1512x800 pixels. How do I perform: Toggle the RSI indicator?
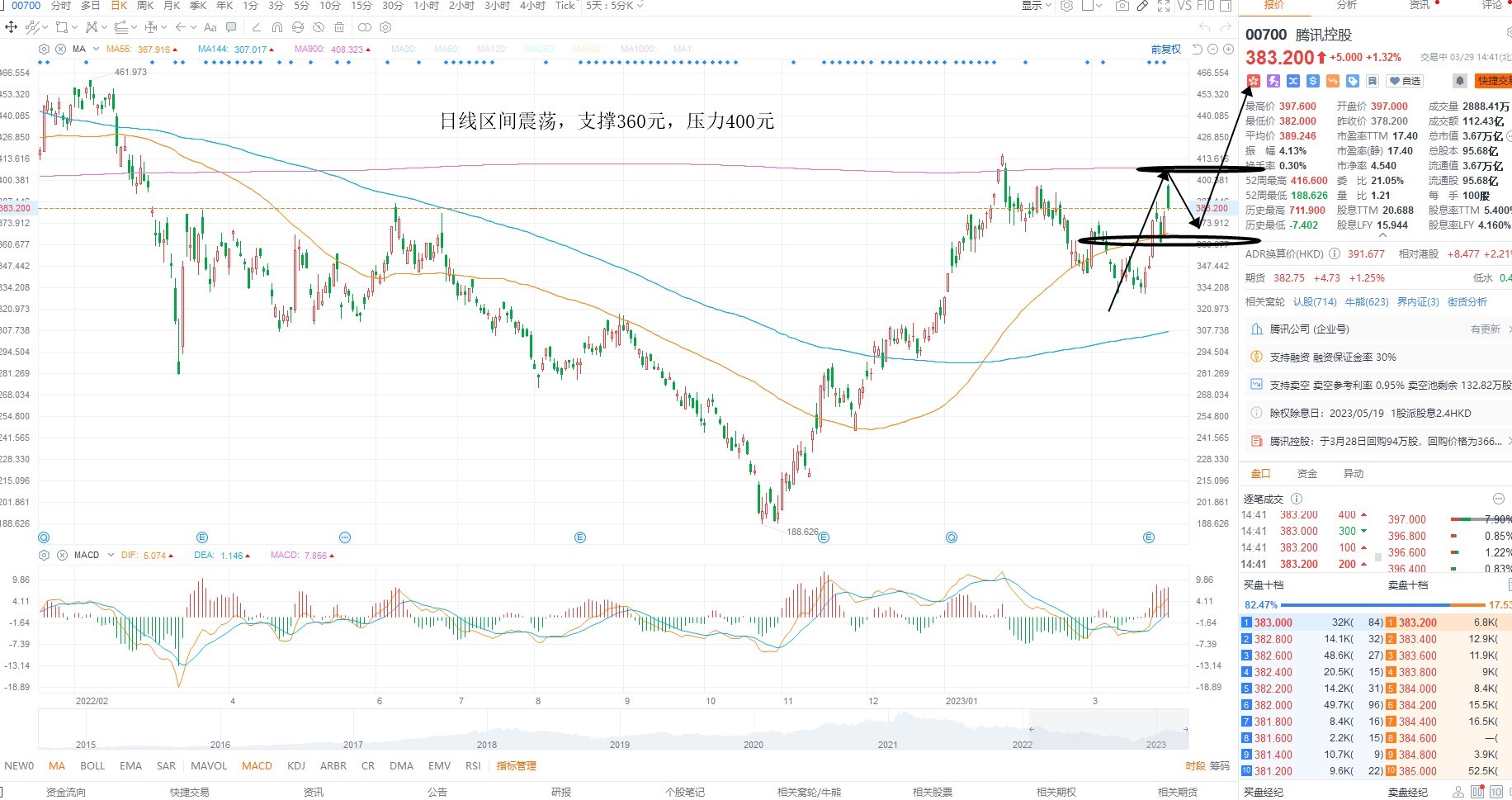473,766
